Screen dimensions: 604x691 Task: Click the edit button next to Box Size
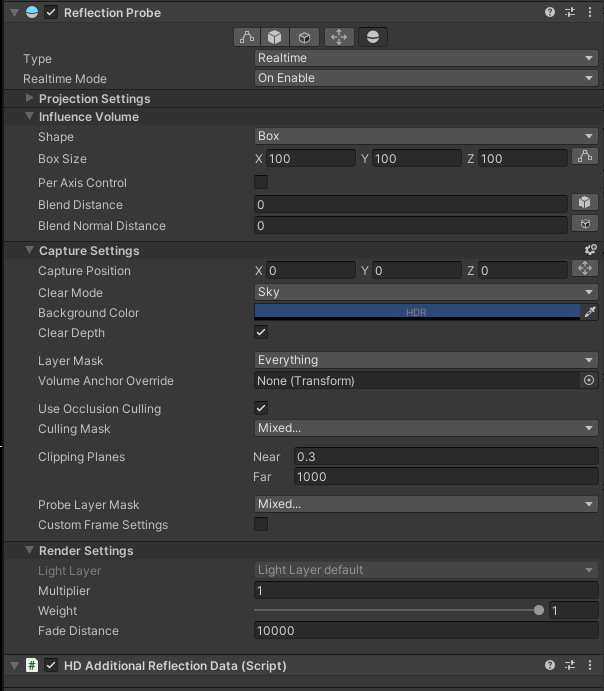585,157
